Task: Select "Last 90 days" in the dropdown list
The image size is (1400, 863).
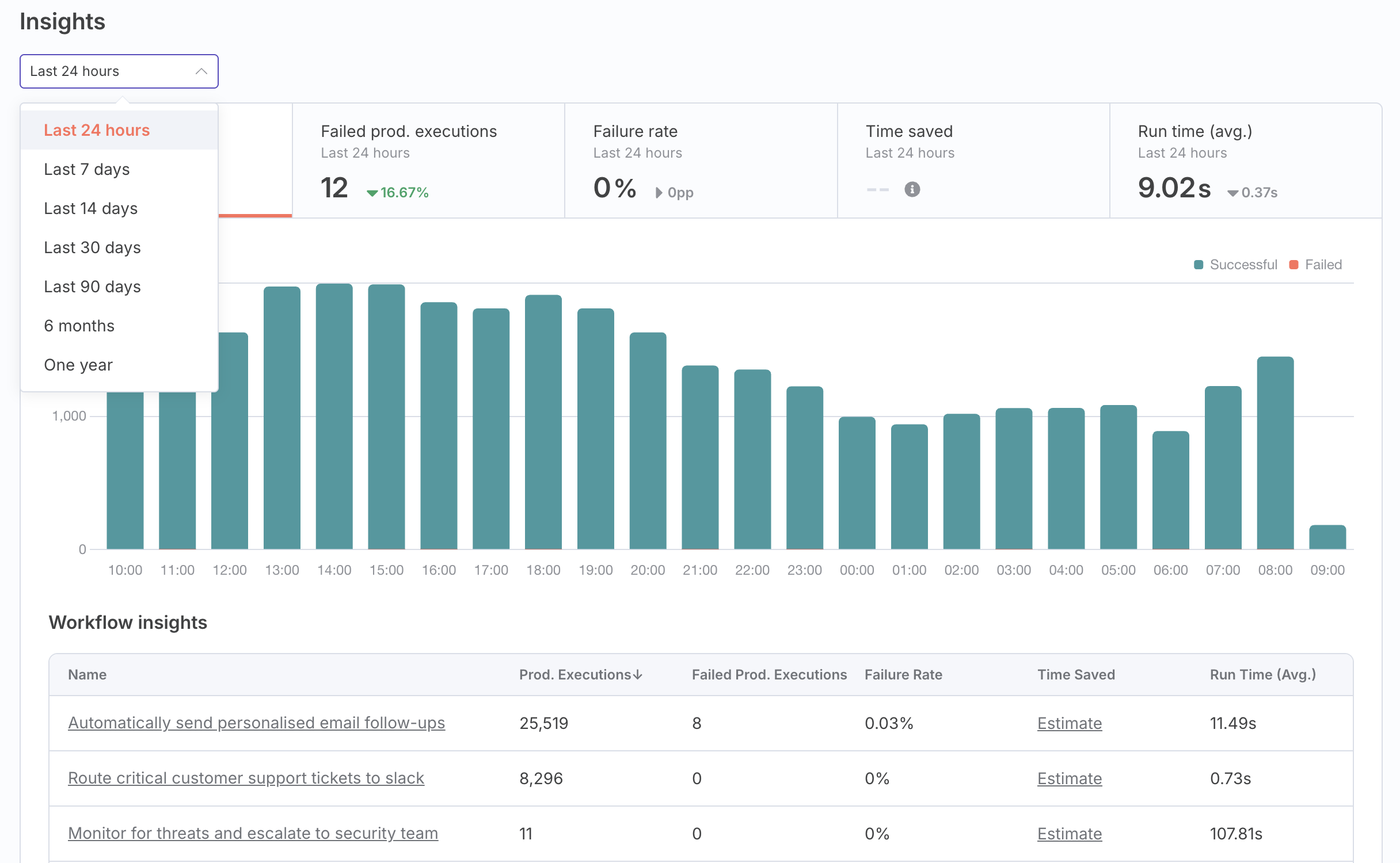Action: click(x=92, y=286)
